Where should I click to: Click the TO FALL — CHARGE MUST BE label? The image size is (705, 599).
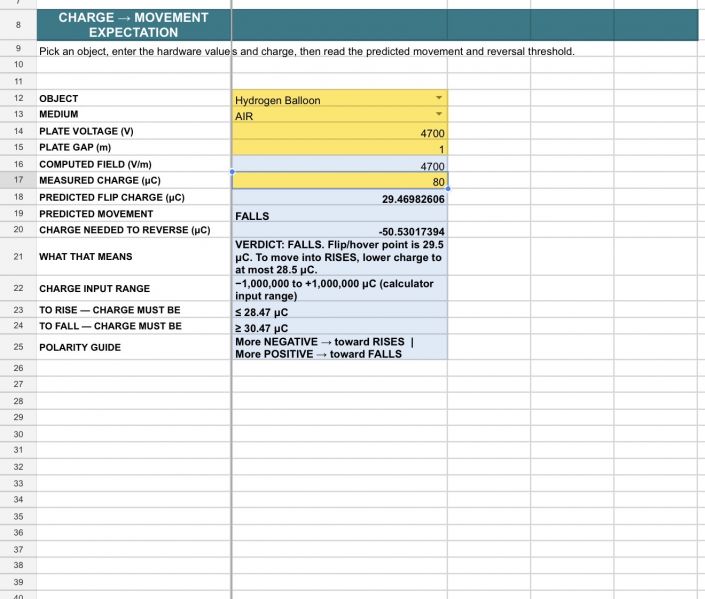[x=111, y=326]
